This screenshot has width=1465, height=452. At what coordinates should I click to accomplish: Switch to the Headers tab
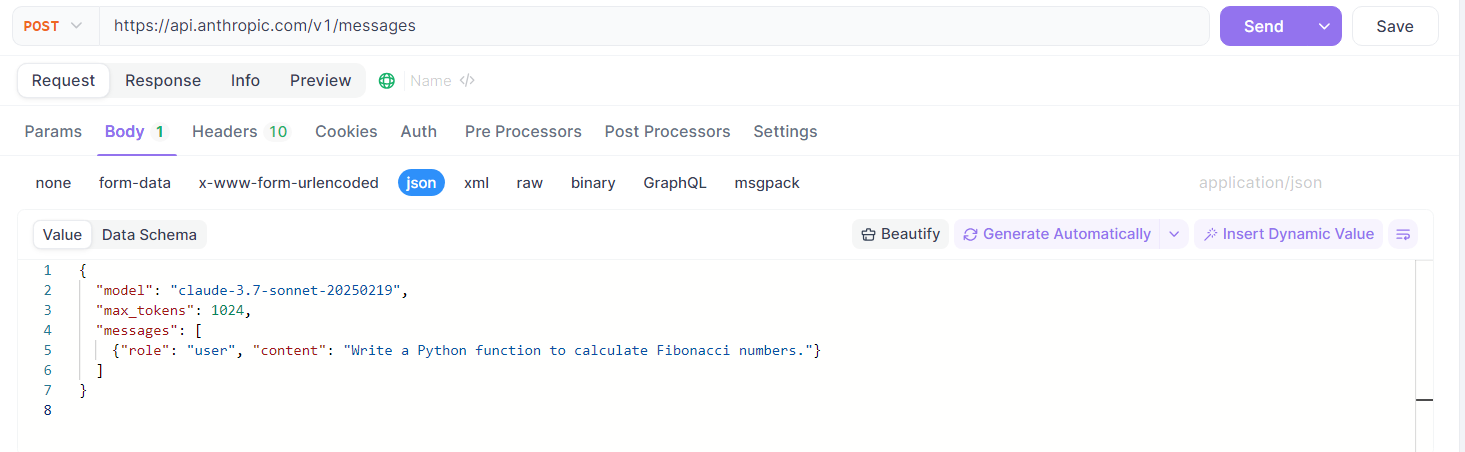point(240,131)
